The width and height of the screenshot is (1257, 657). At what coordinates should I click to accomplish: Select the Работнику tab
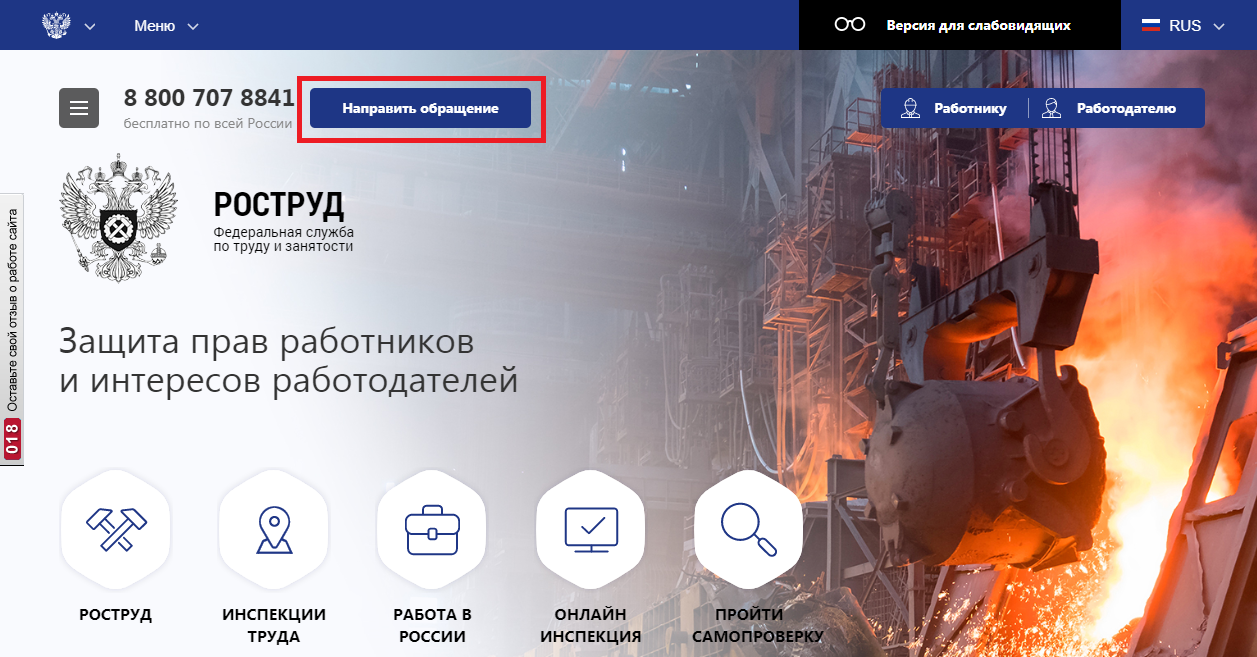pos(954,108)
